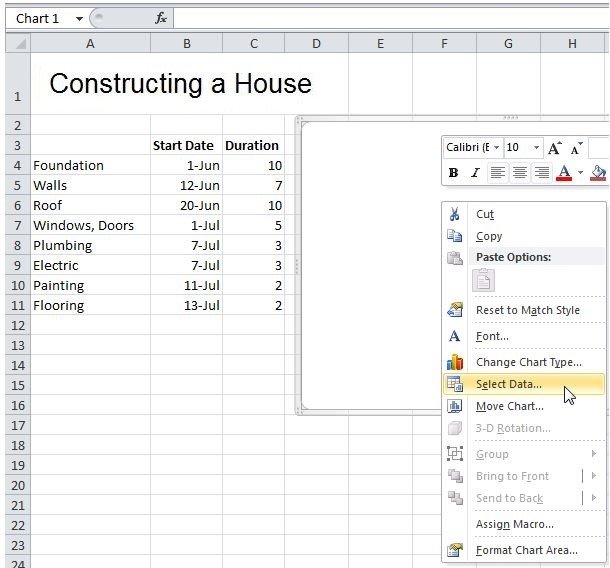Viewport: 610px width, 568px height.
Task: Decrease font size with Shrink Font icon
Action: tap(576, 148)
